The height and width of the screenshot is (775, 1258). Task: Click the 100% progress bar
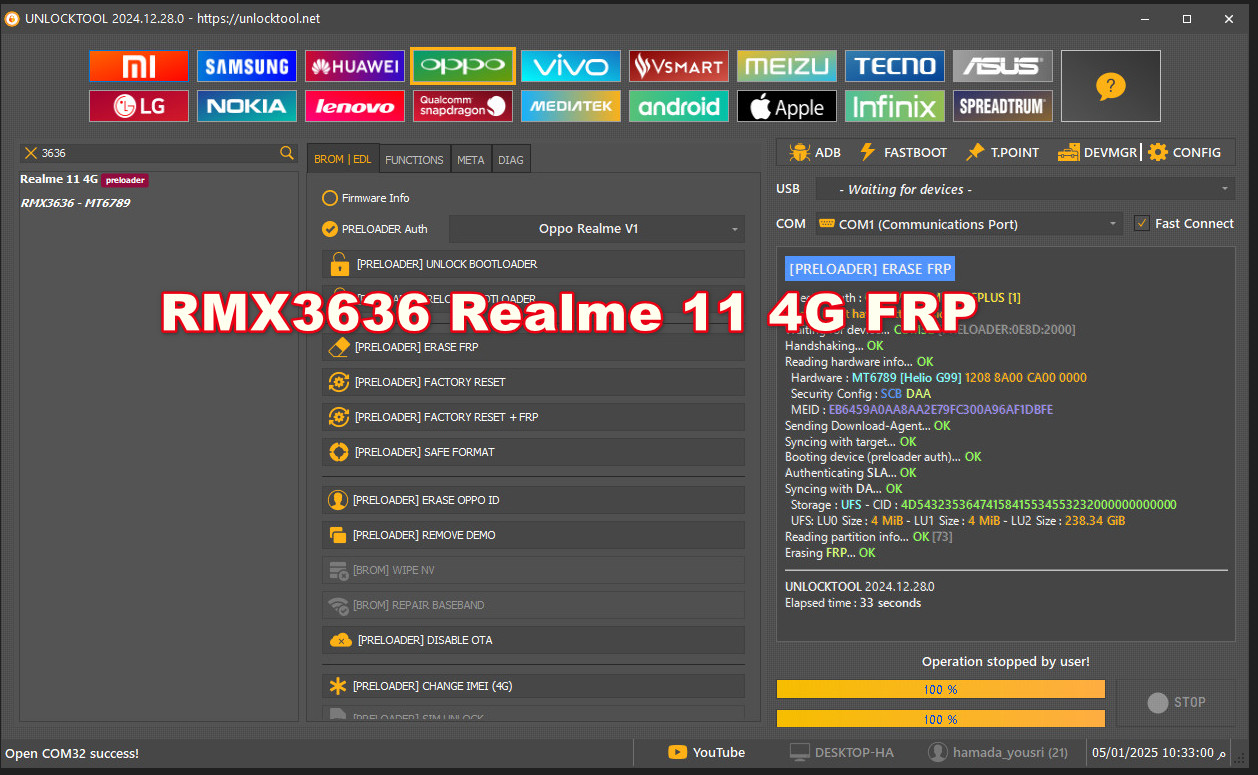(940, 689)
